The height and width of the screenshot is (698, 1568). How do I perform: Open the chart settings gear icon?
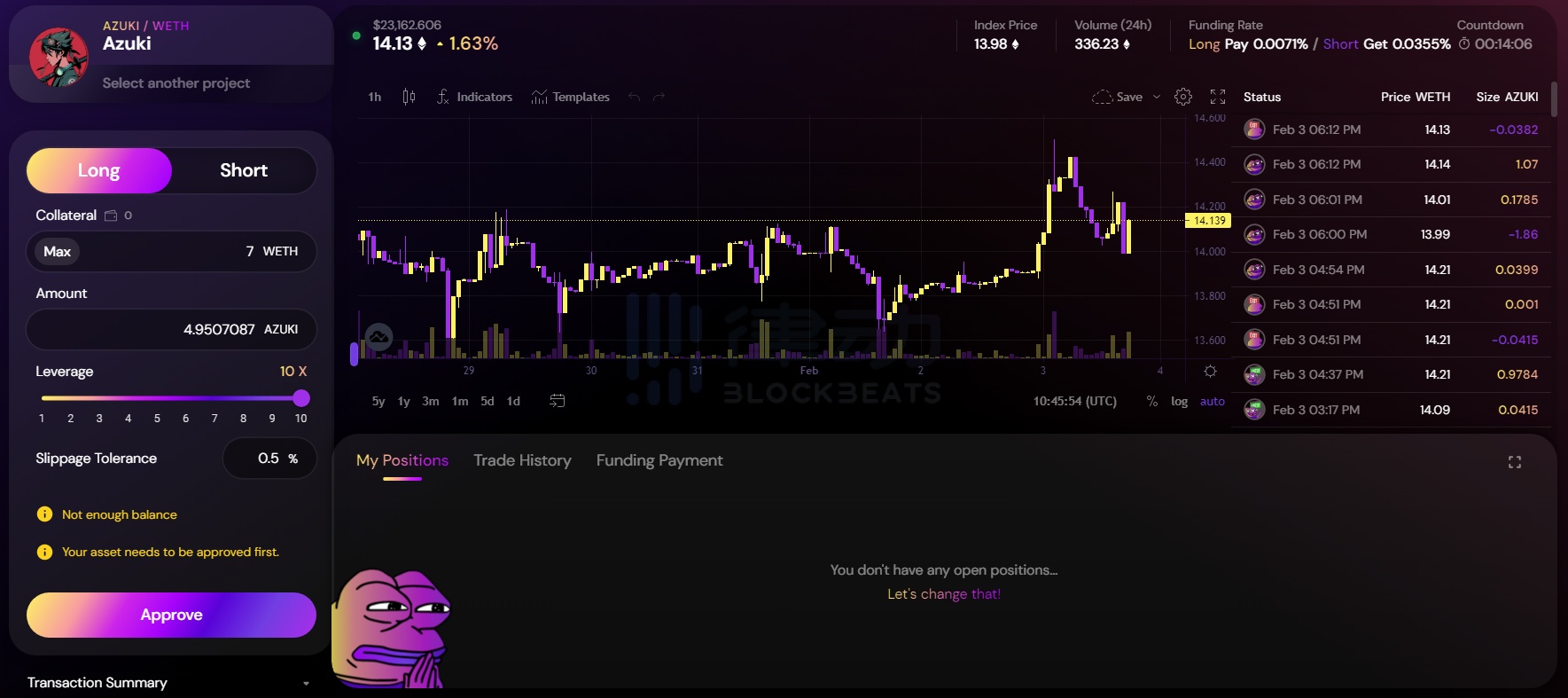point(1183,97)
